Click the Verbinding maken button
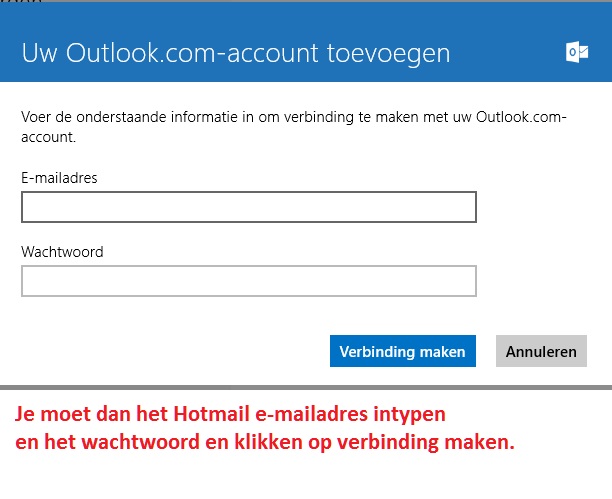This screenshot has height=499, width=612. point(402,351)
